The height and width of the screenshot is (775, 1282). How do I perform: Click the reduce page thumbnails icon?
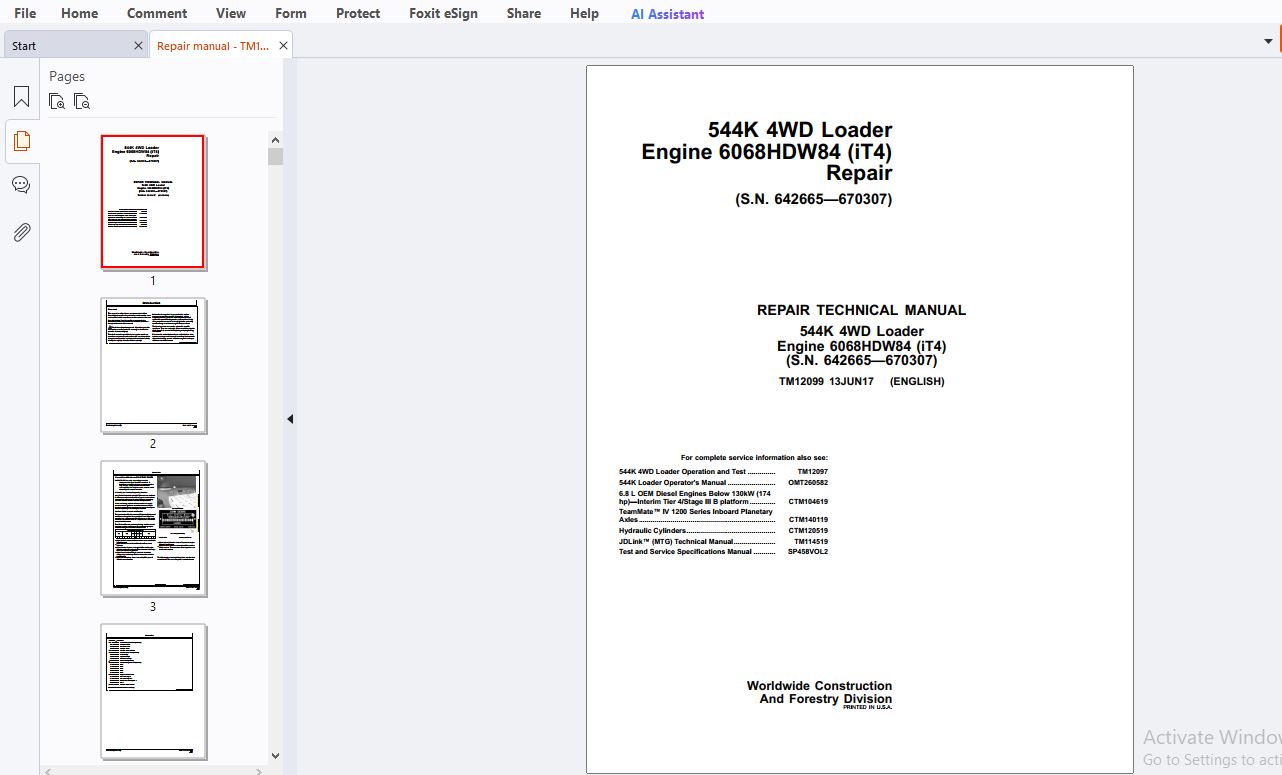tap(82, 101)
